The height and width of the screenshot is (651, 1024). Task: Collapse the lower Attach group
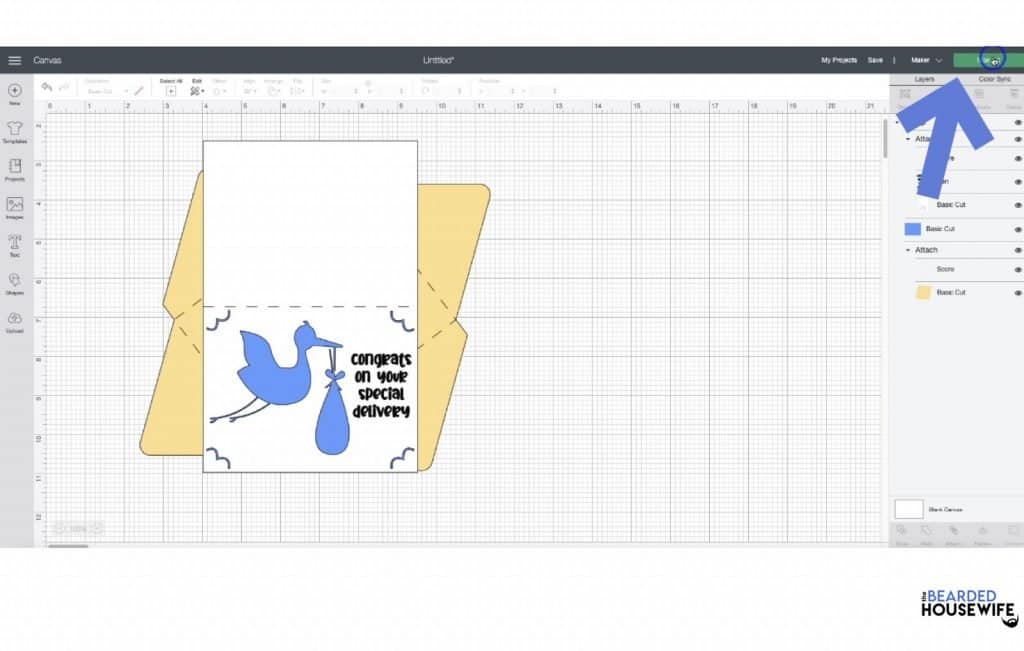click(908, 250)
